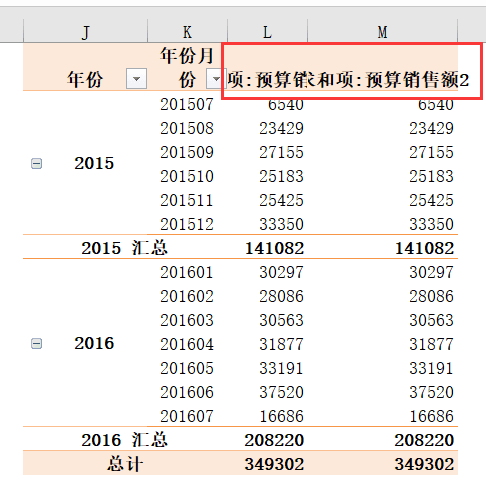
Task: Click the 2016 year label
Action: point(94,343)
